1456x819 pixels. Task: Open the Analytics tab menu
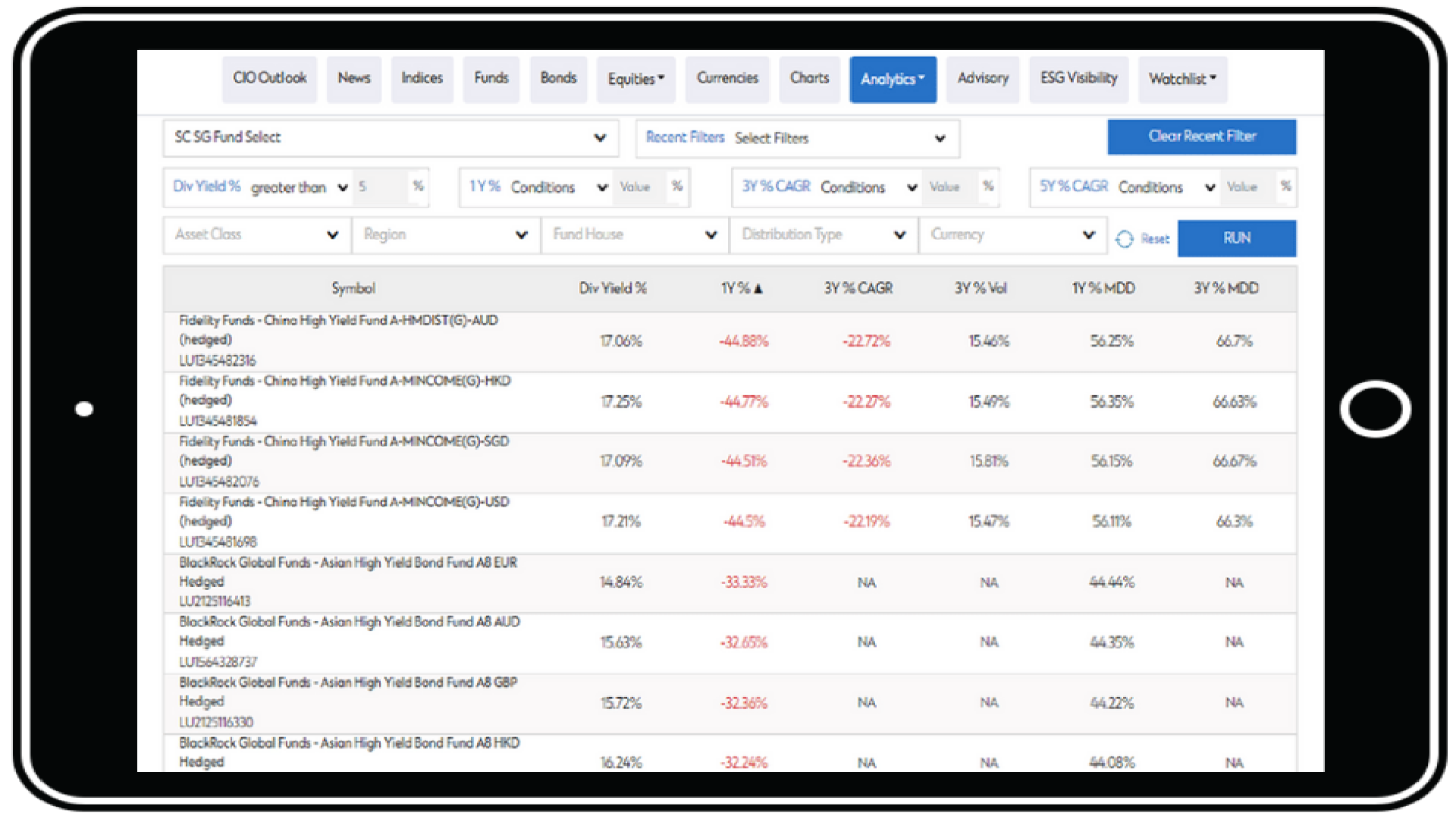pyautogui.click(x=893, y=79)
